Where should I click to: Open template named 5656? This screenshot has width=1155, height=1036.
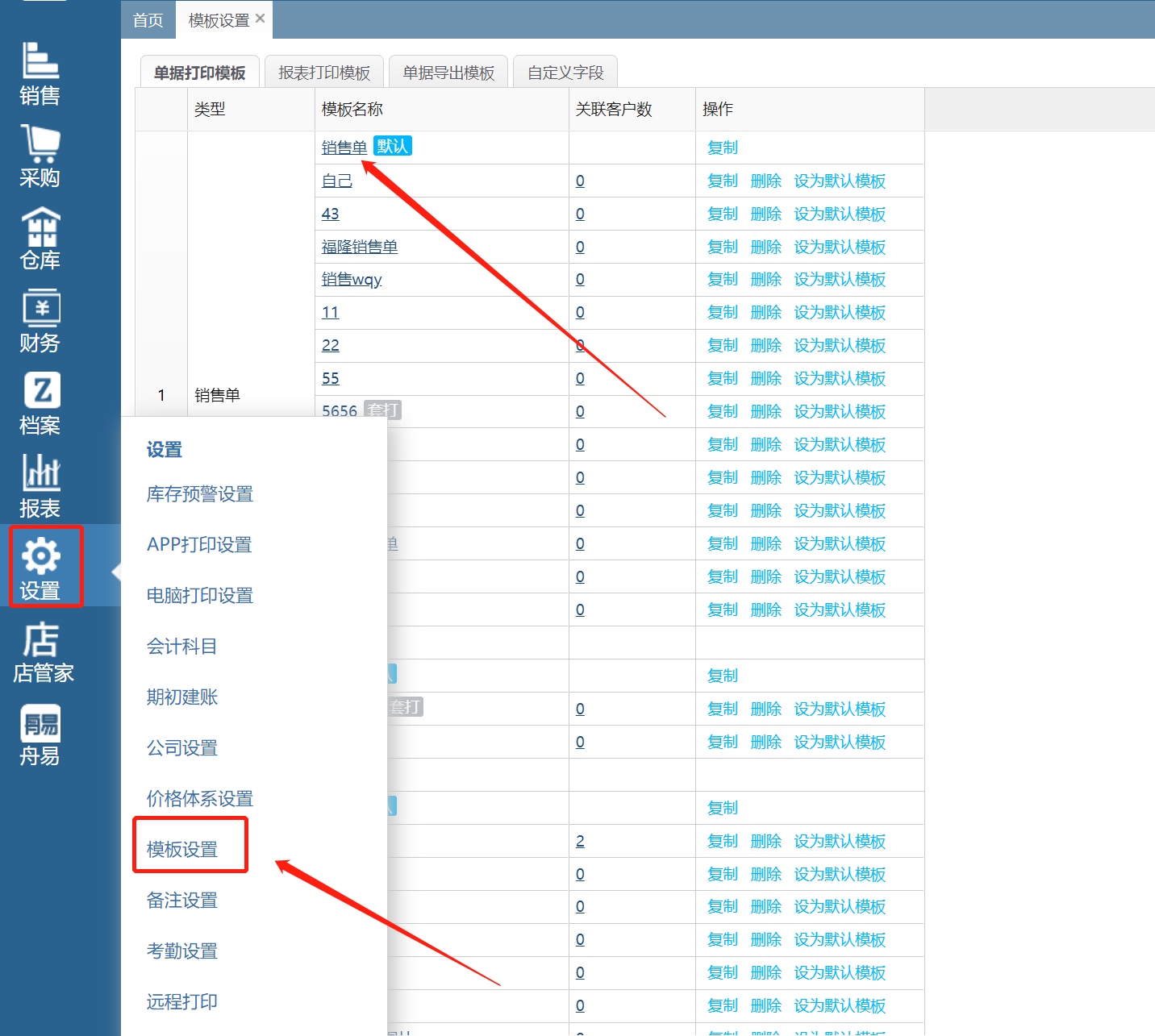(x=339, y=411)
